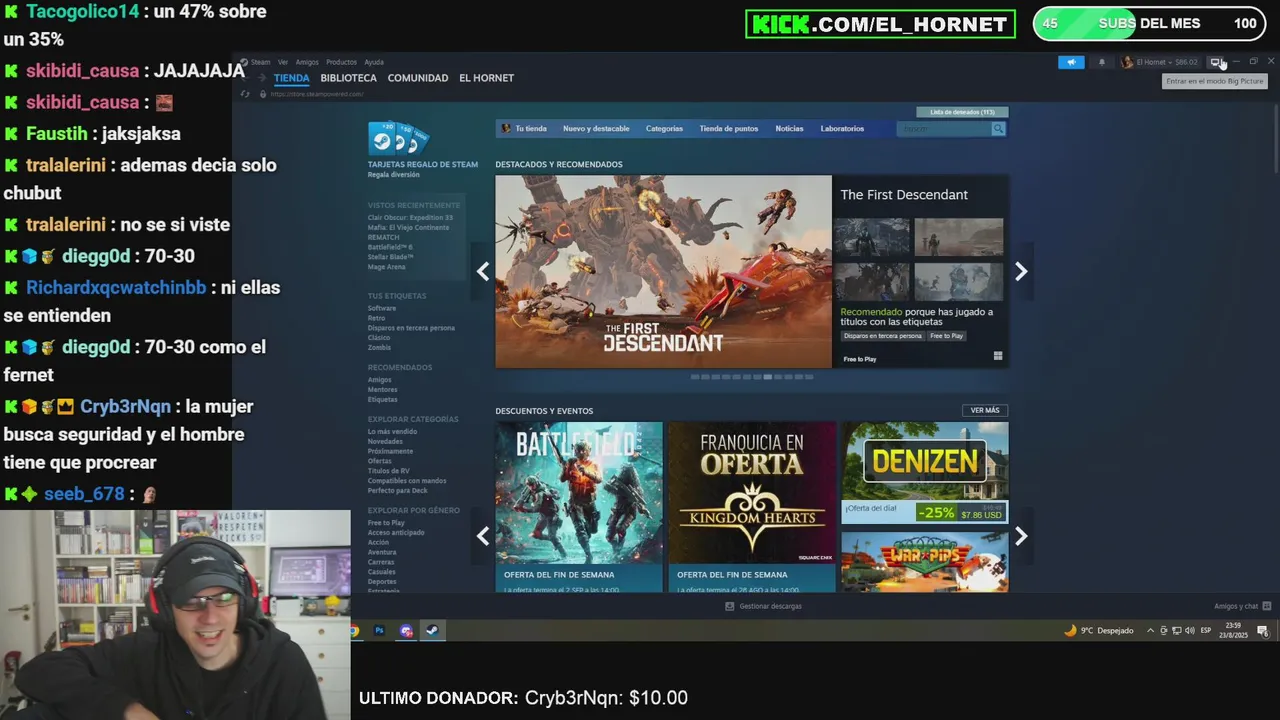Open the Amigos menu
1280x720 pixels.
click(x=307, y=62)
